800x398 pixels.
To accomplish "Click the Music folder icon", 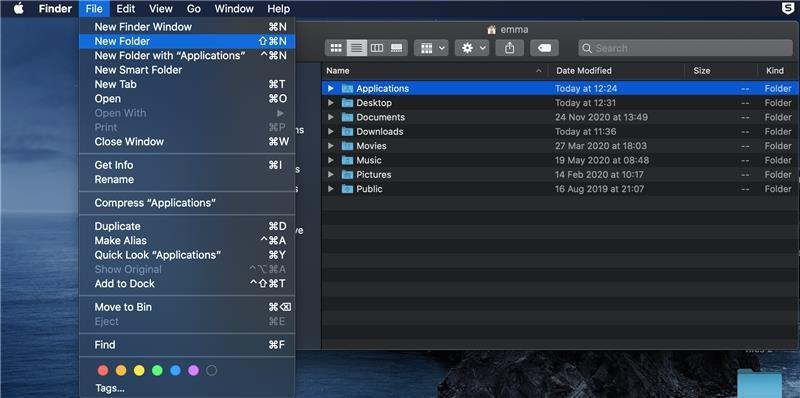I will click(347, 160).
